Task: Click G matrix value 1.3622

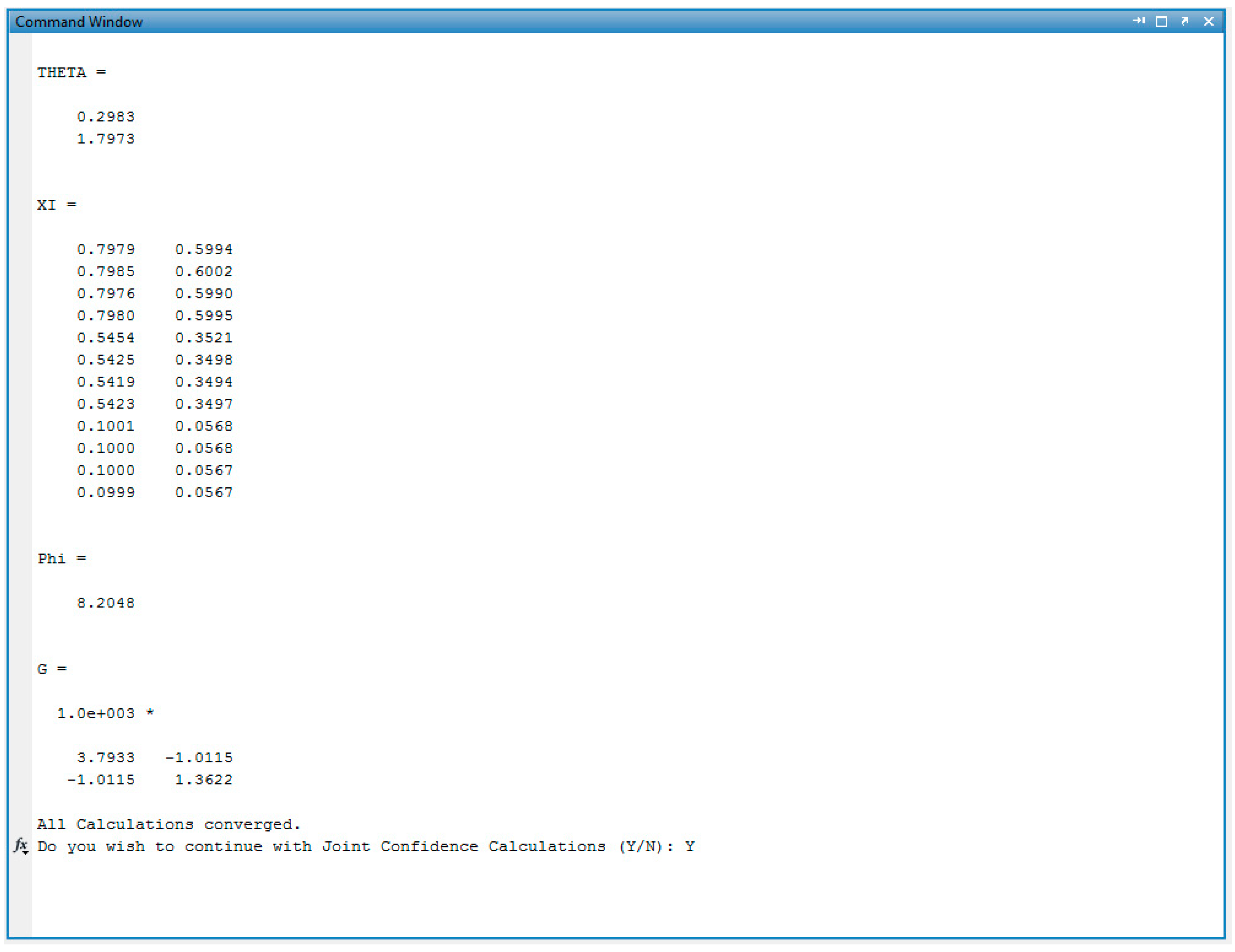Action: pos(203,780)
